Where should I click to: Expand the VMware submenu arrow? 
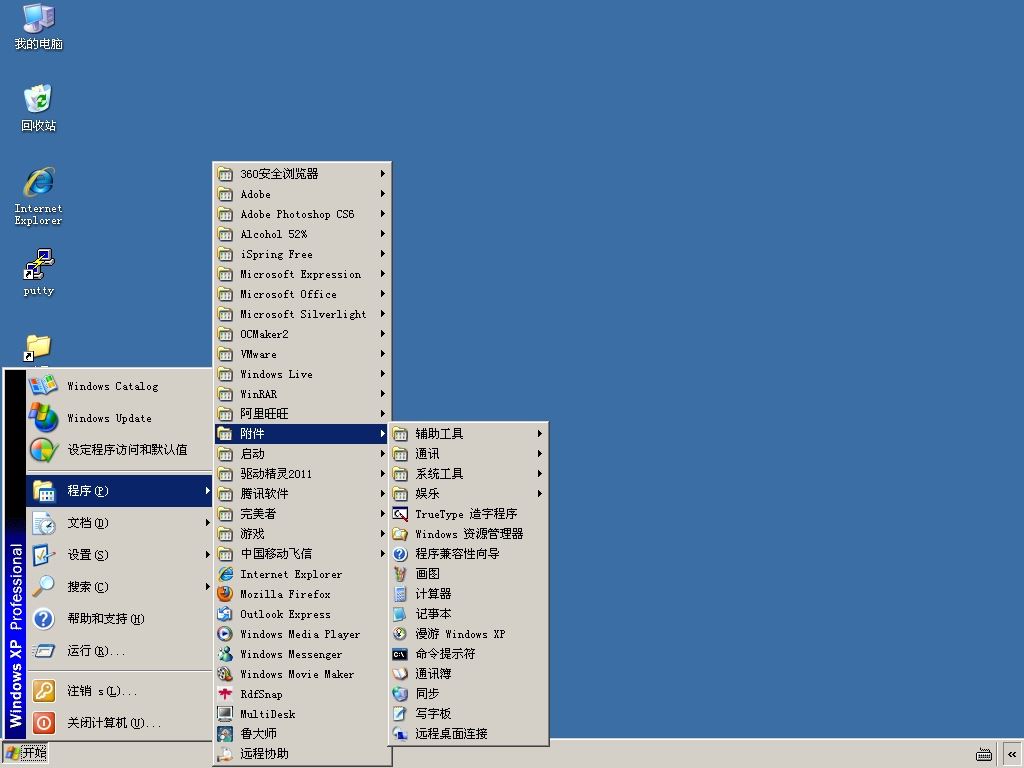[x=383, y=354]
